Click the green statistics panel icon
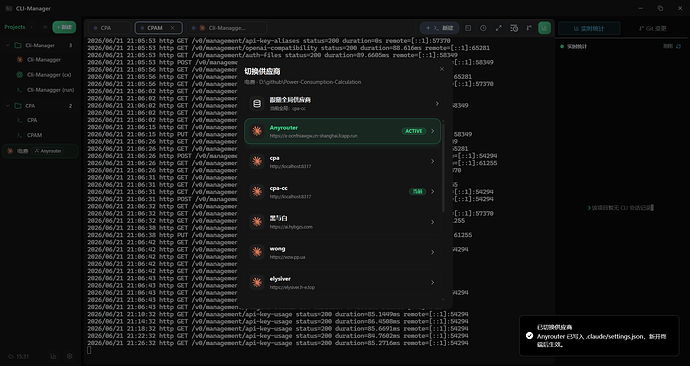The image size is (690, 366). click(544, 28)
